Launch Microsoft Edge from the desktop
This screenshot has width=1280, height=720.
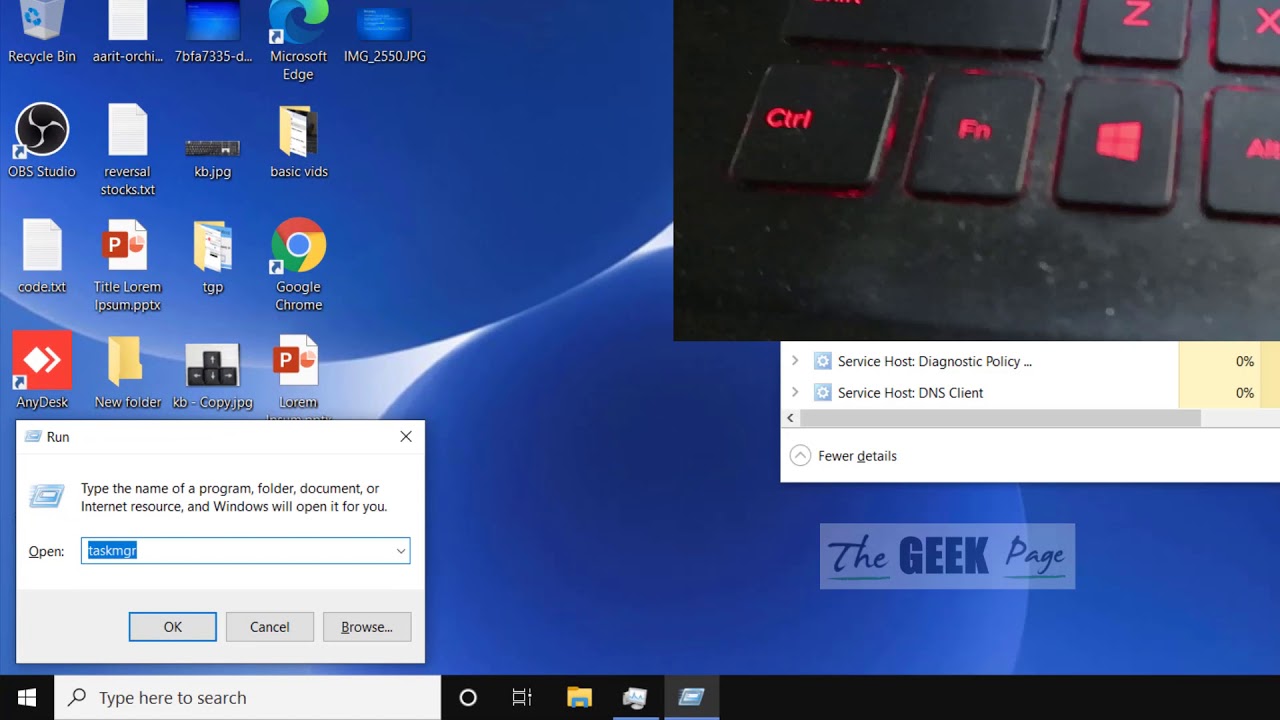[298, 38]
